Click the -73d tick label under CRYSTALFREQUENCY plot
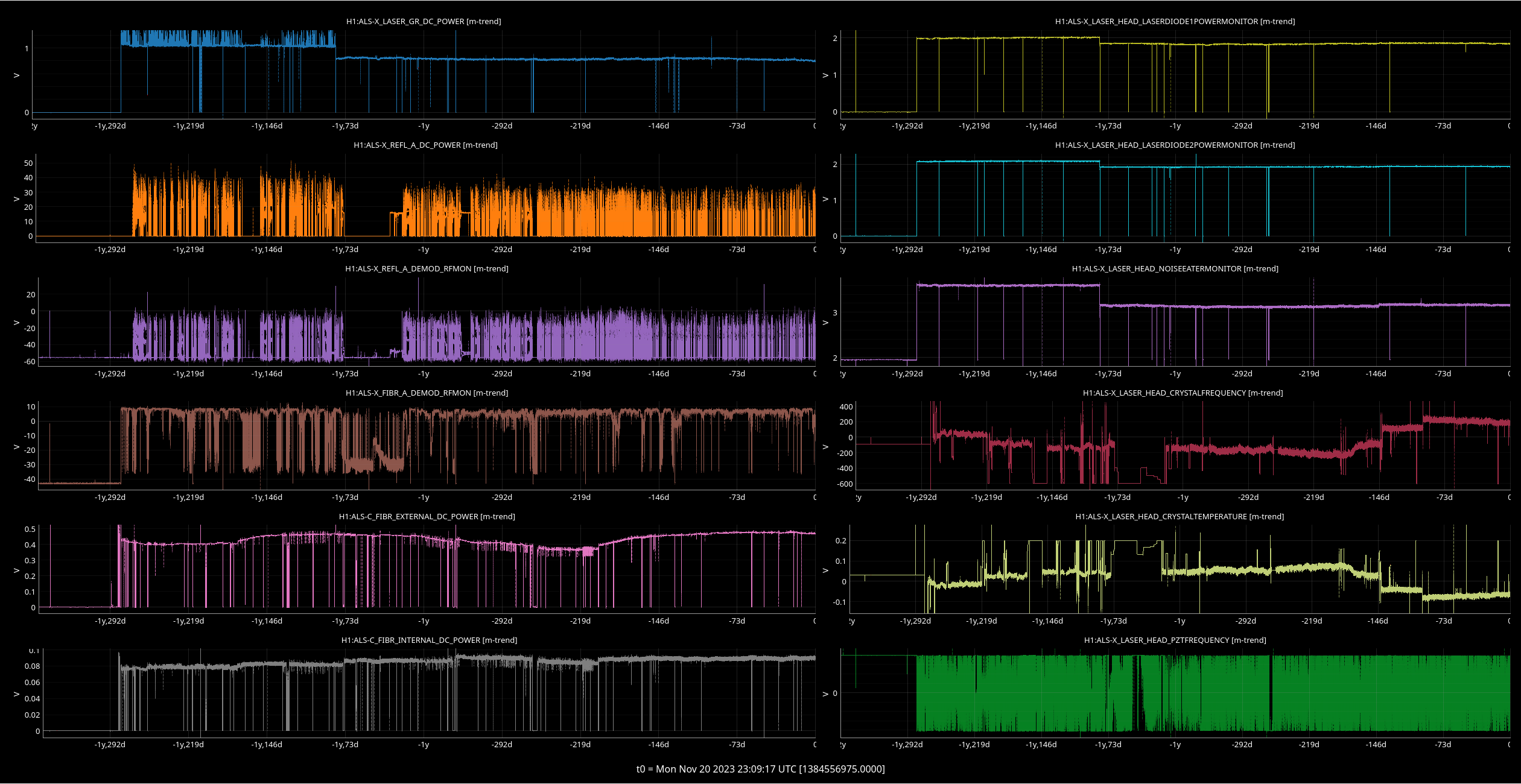This screenshot has width=1521, height=784. click(1444, 498)
